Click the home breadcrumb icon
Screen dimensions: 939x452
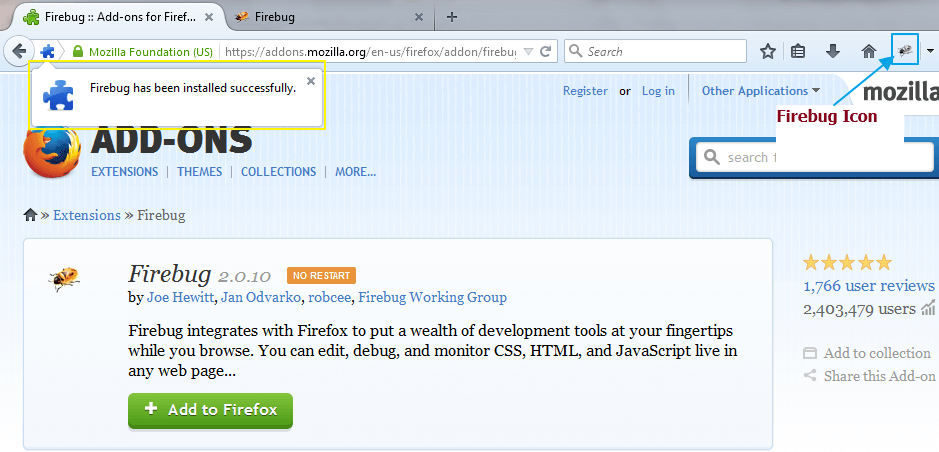[30, 215]
